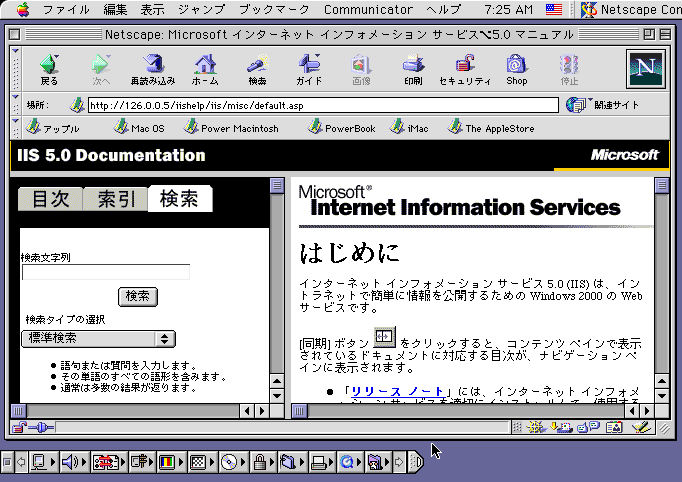The height and width of the screenshot is (482, 682).
Task: Click down arrow of content pane vertical scrollbar
Action: point(662,396)
